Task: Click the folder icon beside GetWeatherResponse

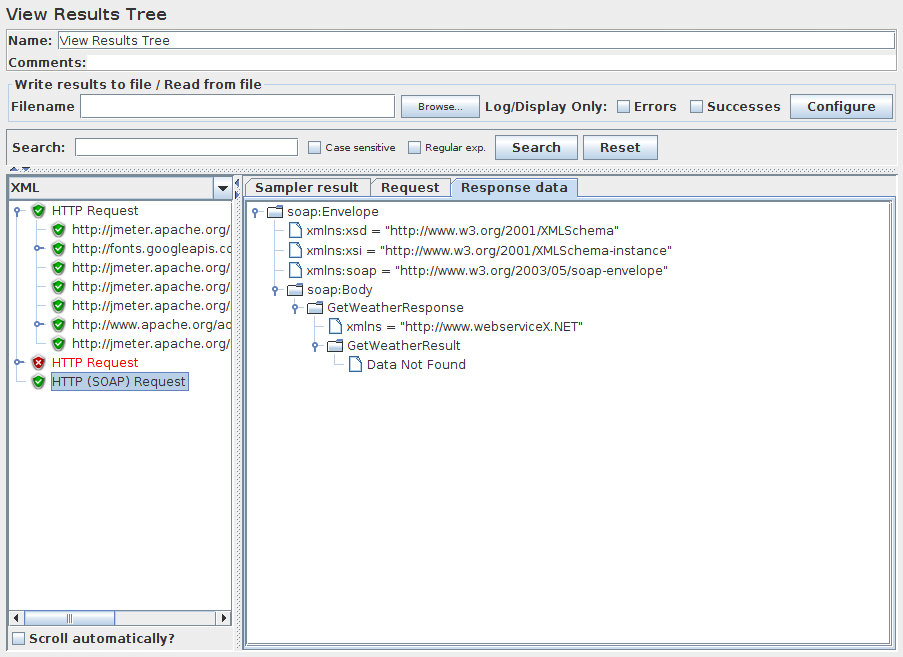Action: pyautogui.click(x=314, y=307)
